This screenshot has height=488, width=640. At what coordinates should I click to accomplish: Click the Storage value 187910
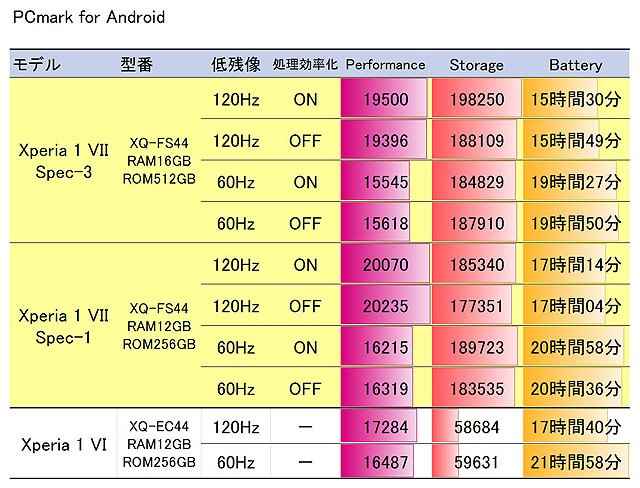pyautogui.click(x=477, y=224)
